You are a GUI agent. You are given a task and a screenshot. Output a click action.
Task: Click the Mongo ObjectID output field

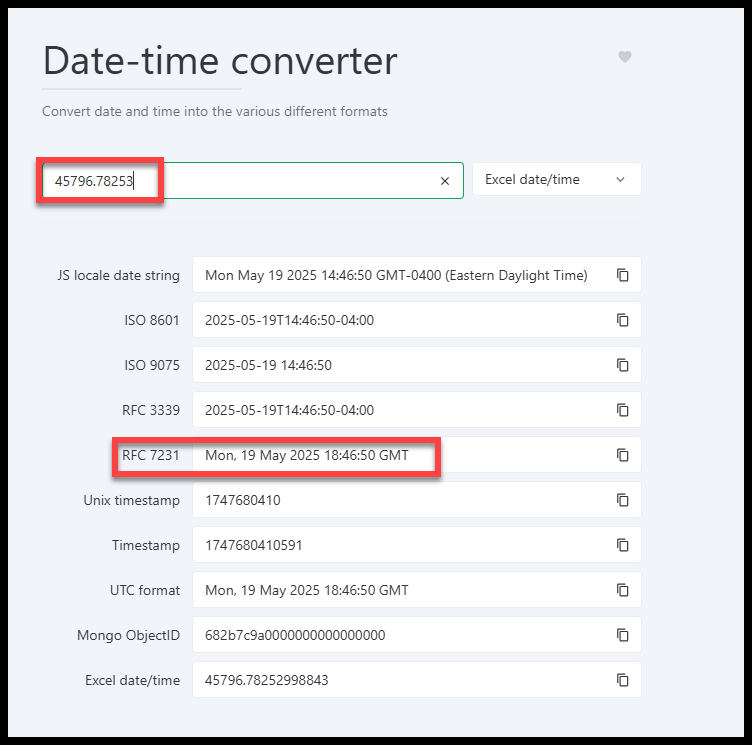click(x=416, y=635)
